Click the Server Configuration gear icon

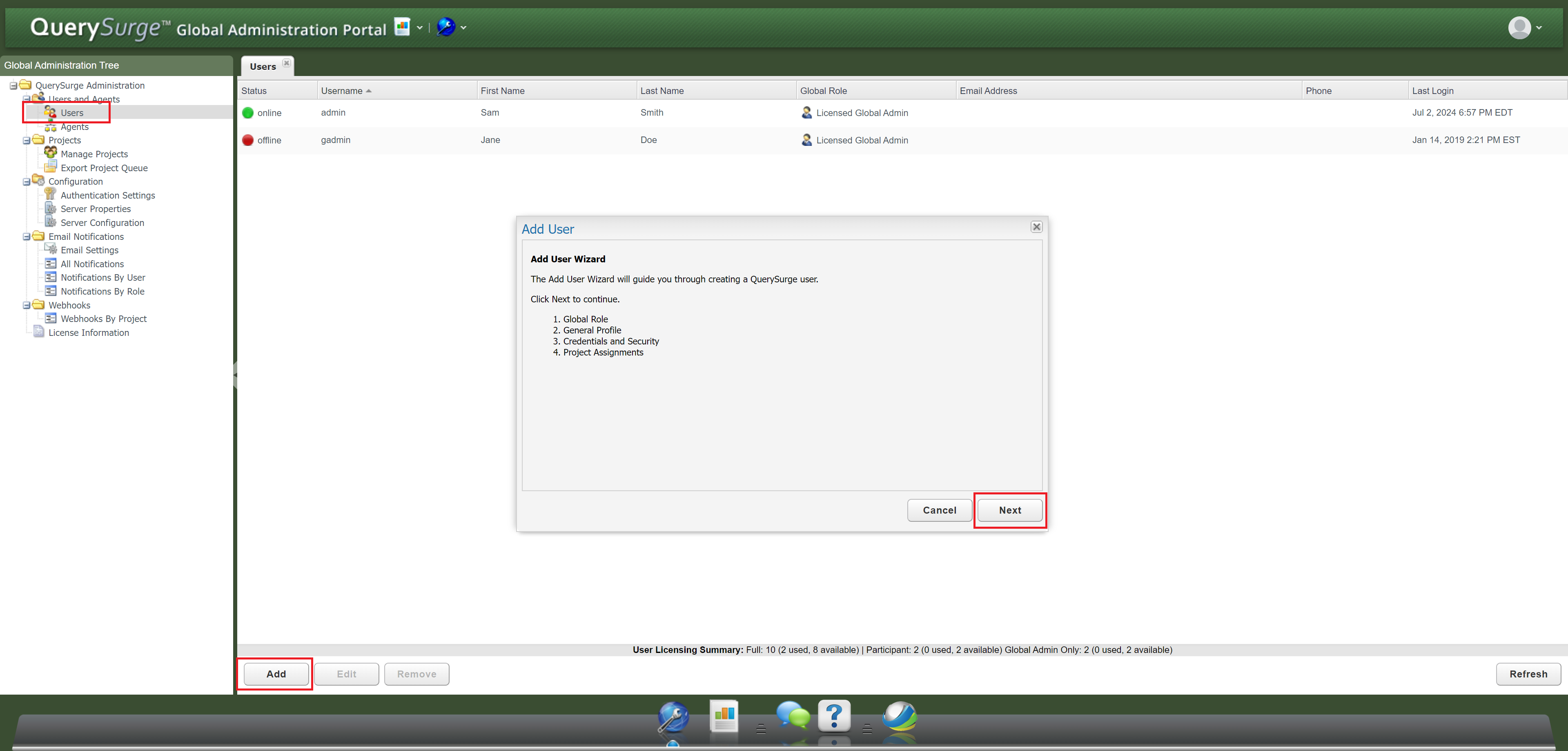pos(51,222)
